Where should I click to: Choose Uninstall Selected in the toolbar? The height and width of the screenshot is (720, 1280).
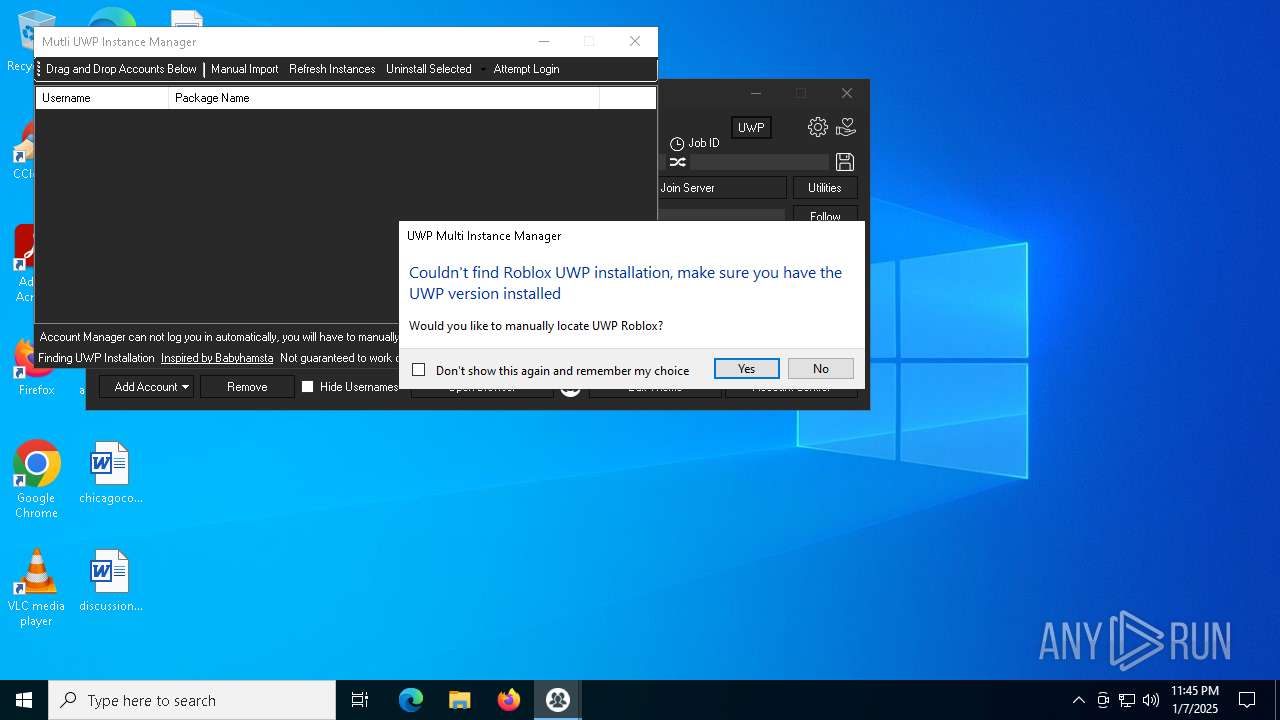[x=428, y=69]
